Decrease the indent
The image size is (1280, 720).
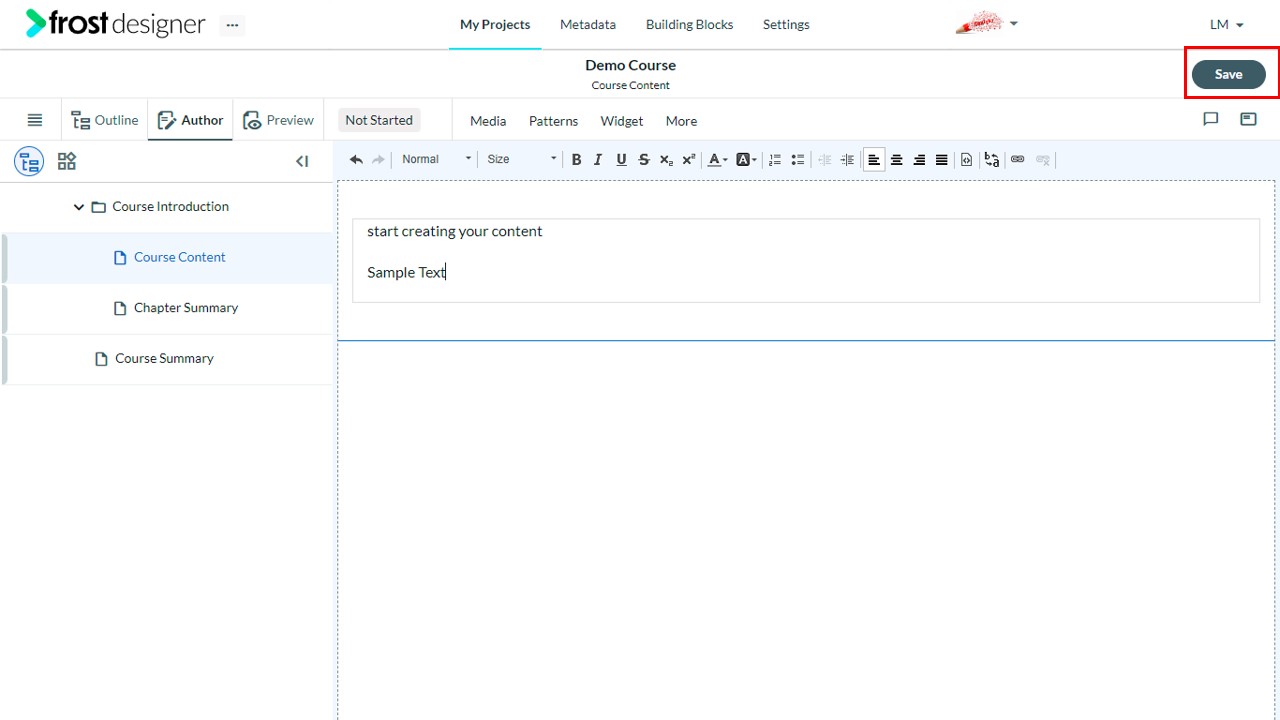click(825, 159)
